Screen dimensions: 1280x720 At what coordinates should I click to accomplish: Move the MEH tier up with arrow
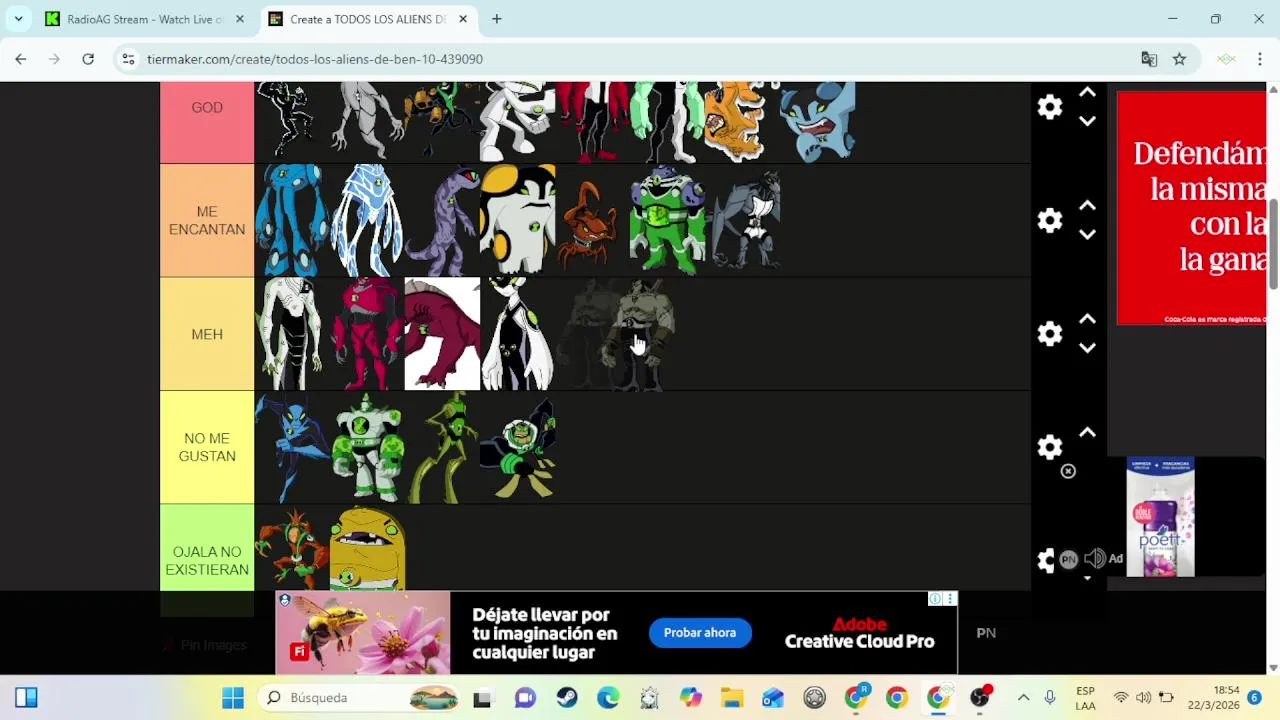[x=1087, y=319]
